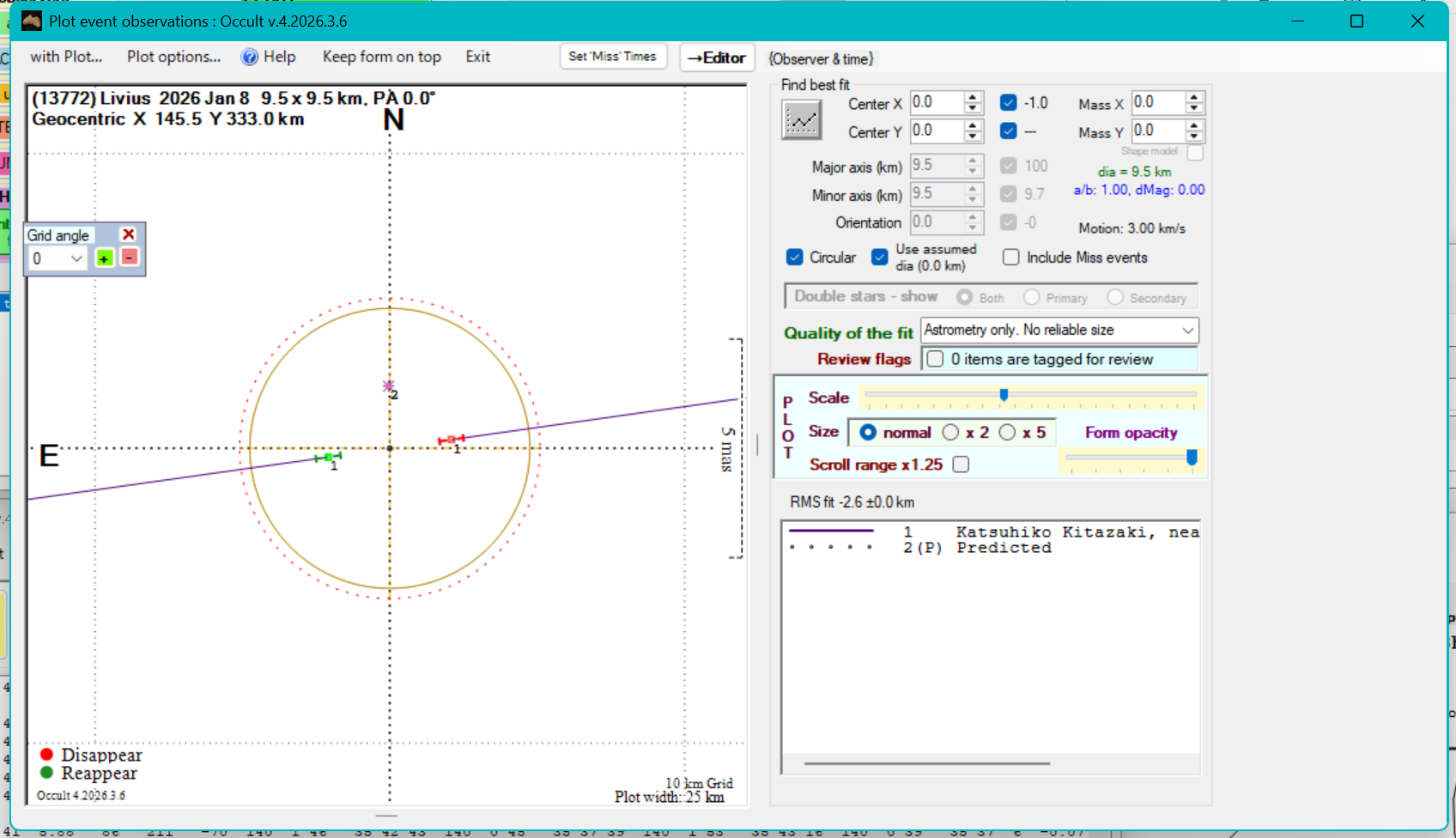The height and width of the screenshot is (838, 1456).
Task: Increase the Center X value using up arrow
Action: 973,98
